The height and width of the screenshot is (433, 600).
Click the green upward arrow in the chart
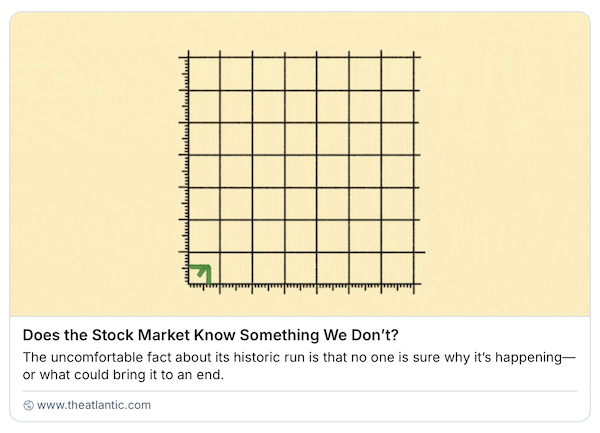[x=201, y=273]
